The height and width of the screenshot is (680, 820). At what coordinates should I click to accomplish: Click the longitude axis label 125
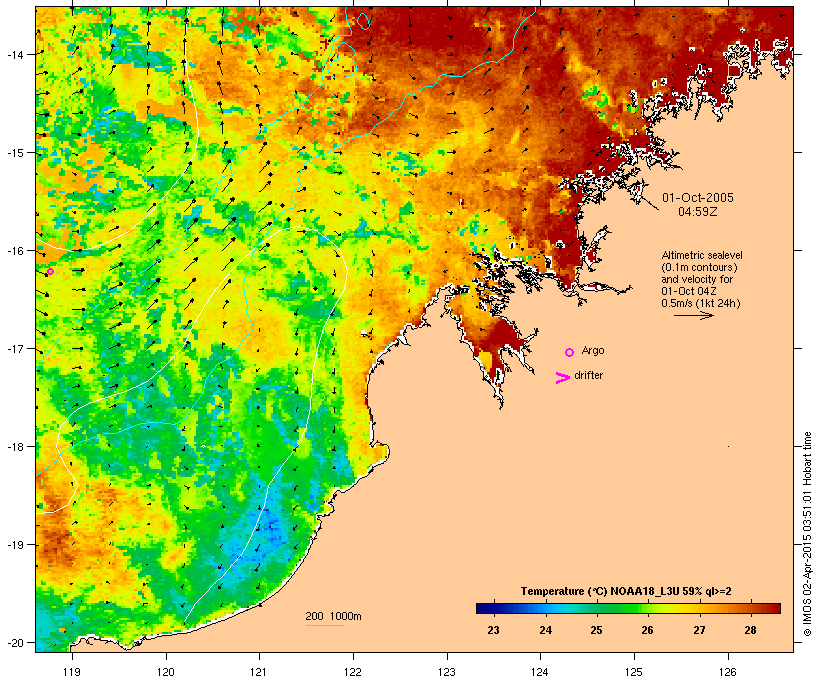point(634,672)
